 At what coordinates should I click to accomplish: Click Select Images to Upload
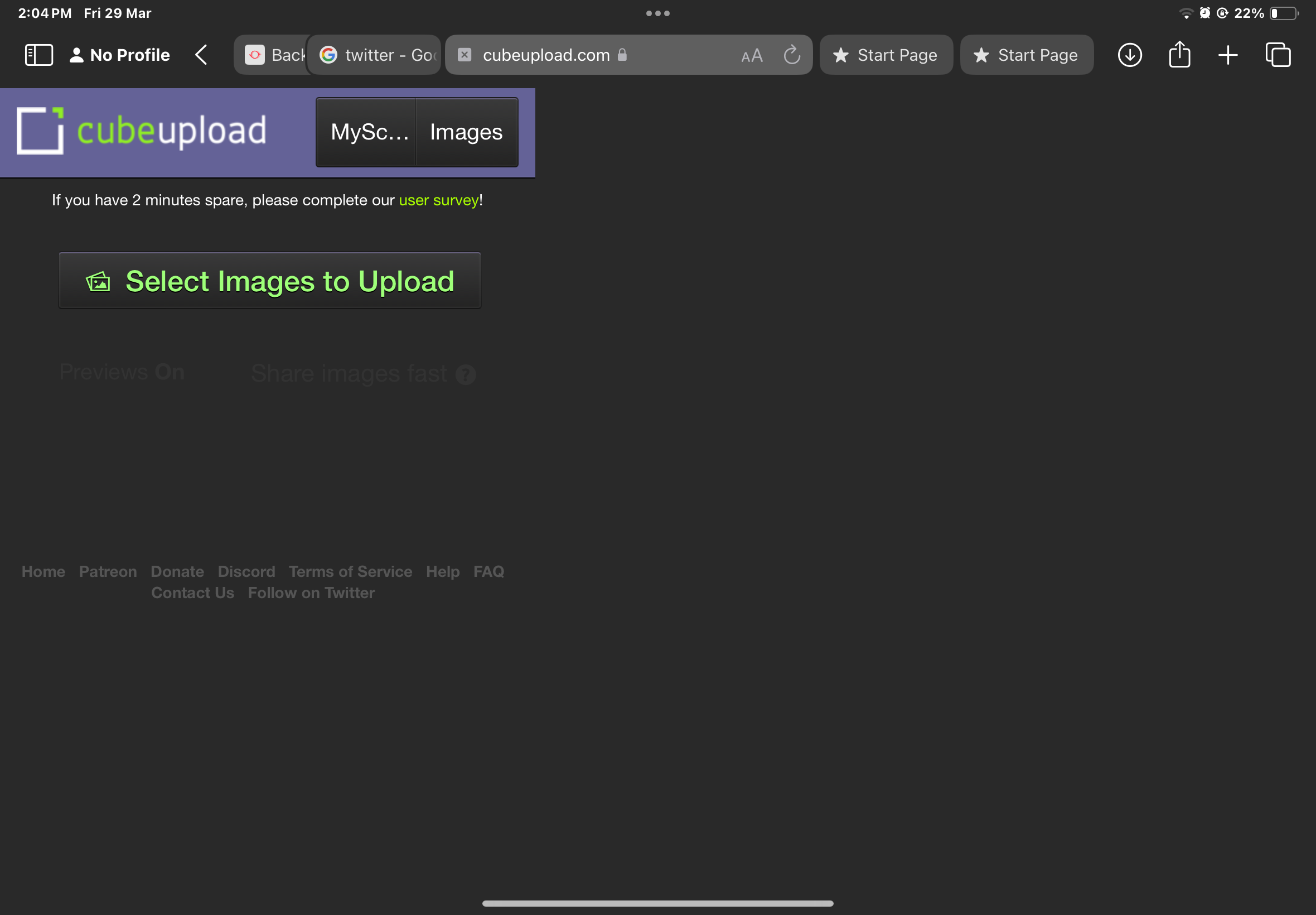tap(269, 280)
